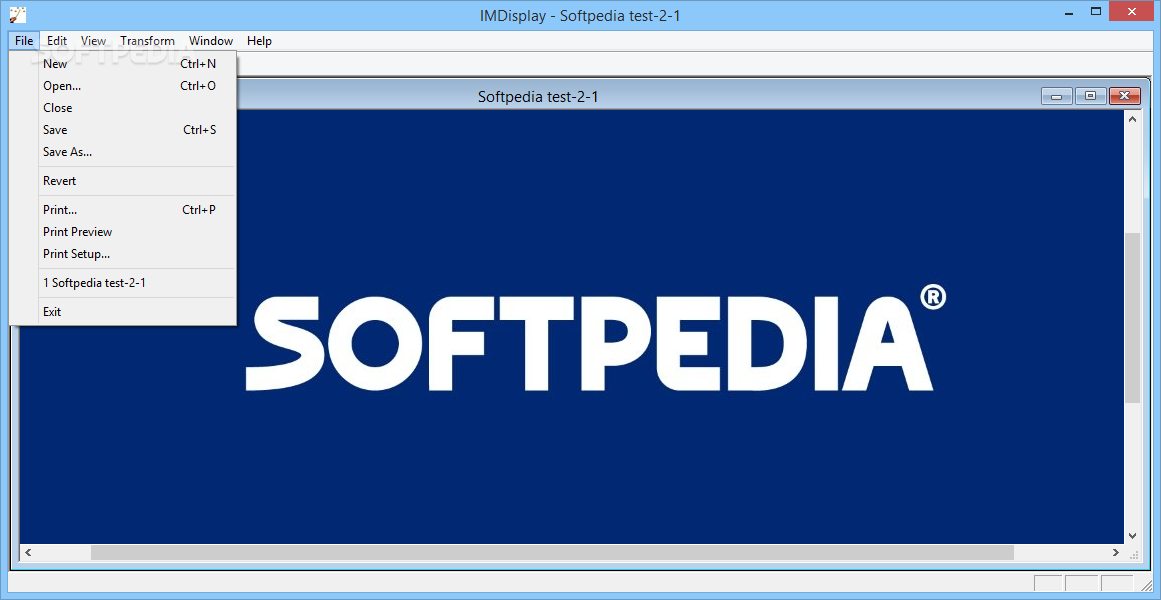Maximize the Softpedia test-2-1 child window

tap(1091, 96)
